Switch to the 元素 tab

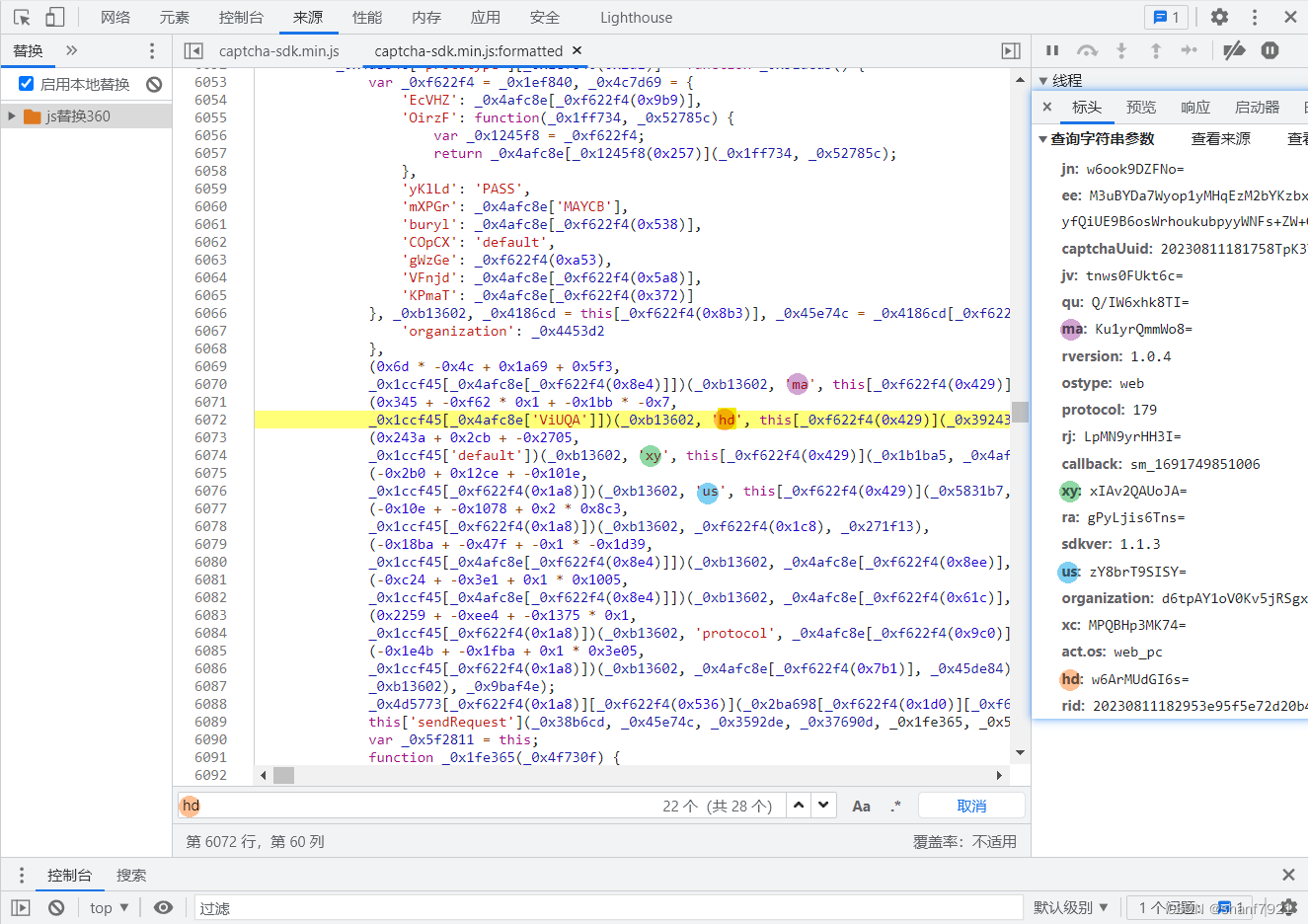pyautogui.click(x=175, y=18)
